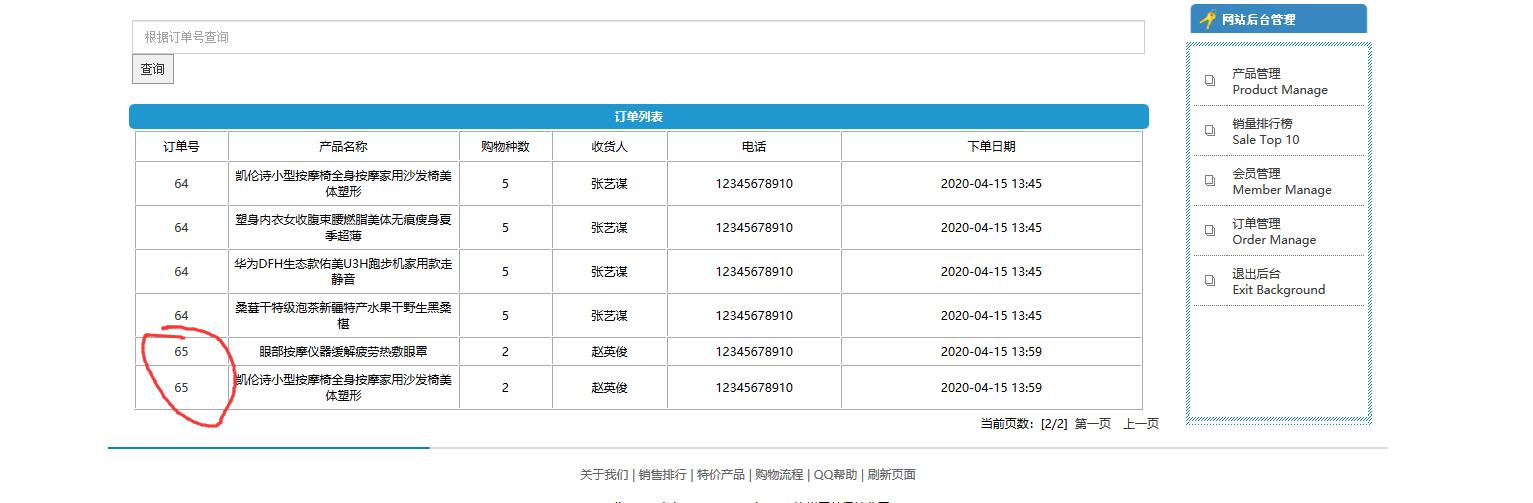Viewport: 1533px width, 503px height.
Task: Click the page icon beside 订单管理
Action: (x=1210, y=231)
